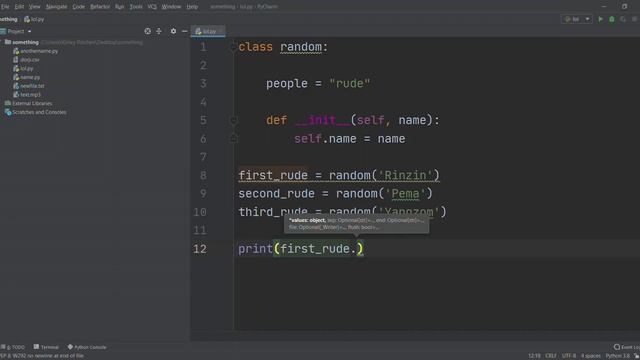Expand Scratches and Consoles node
Viewport: 640px width, 360px height.
[36, 112]
